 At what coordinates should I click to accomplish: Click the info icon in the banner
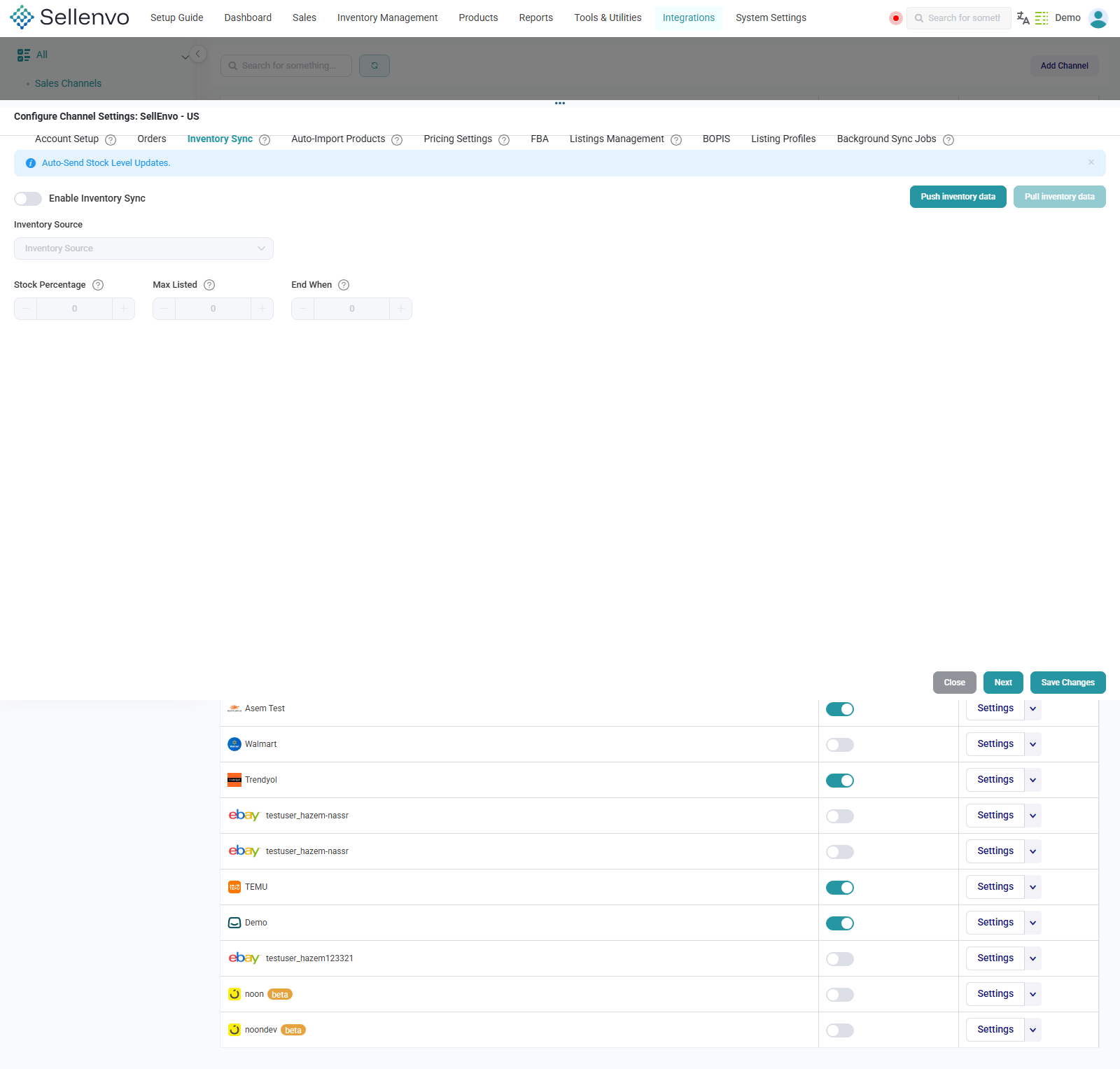(x=31, y=163)
